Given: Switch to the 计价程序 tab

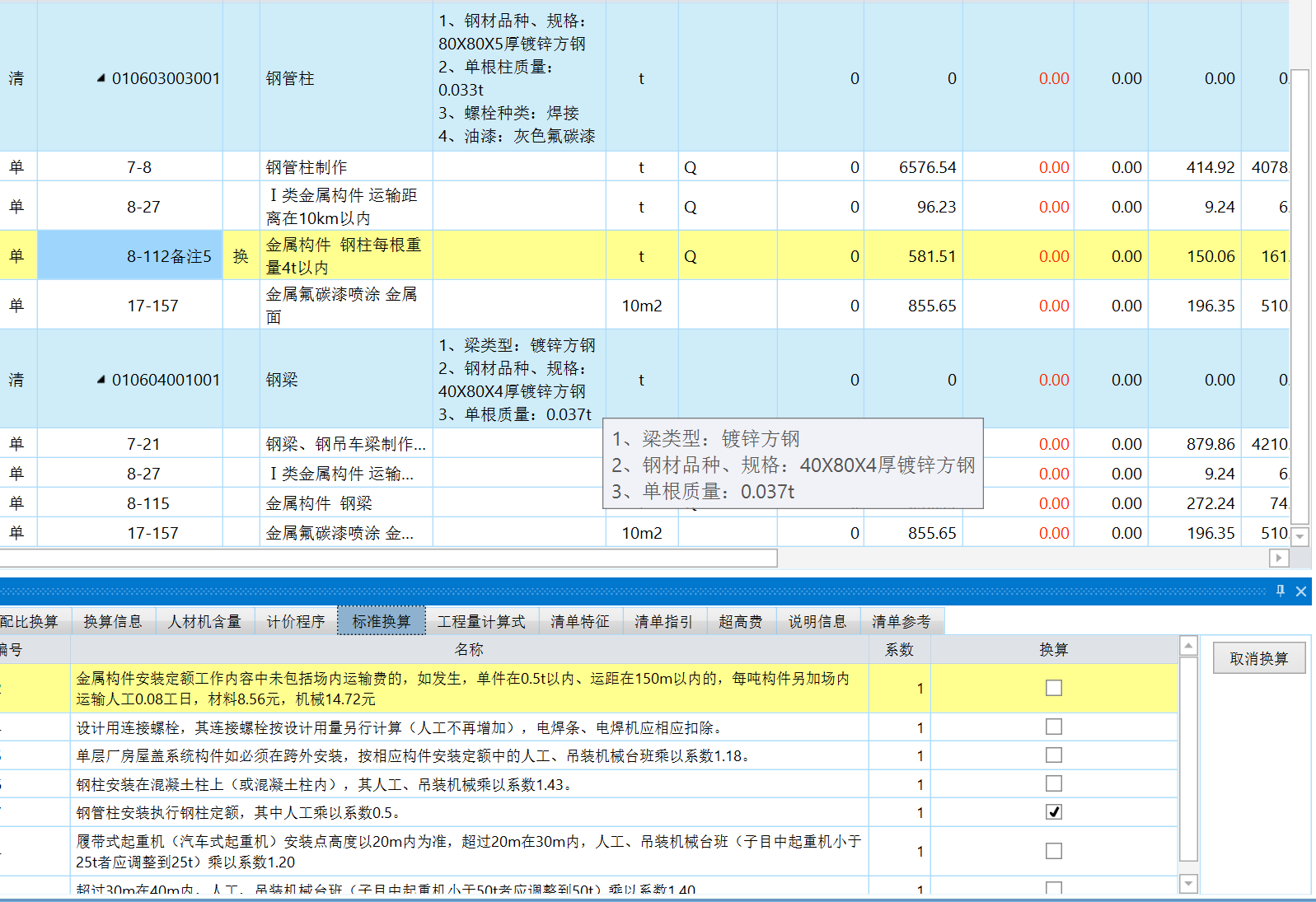Looking at the screenshot, I should tap(296, 621).
